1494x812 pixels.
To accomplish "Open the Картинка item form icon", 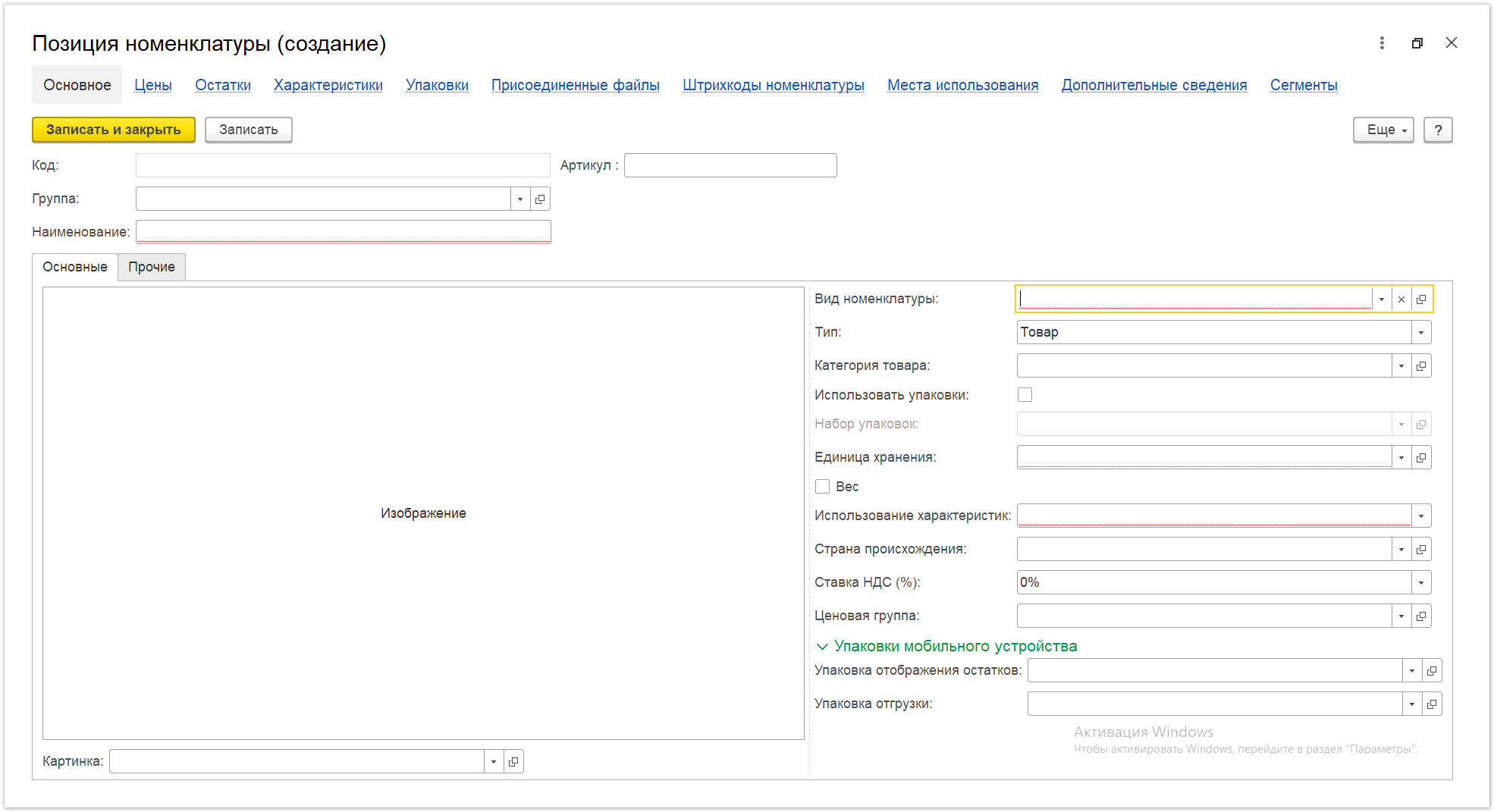I will click(x=513, y=762).
